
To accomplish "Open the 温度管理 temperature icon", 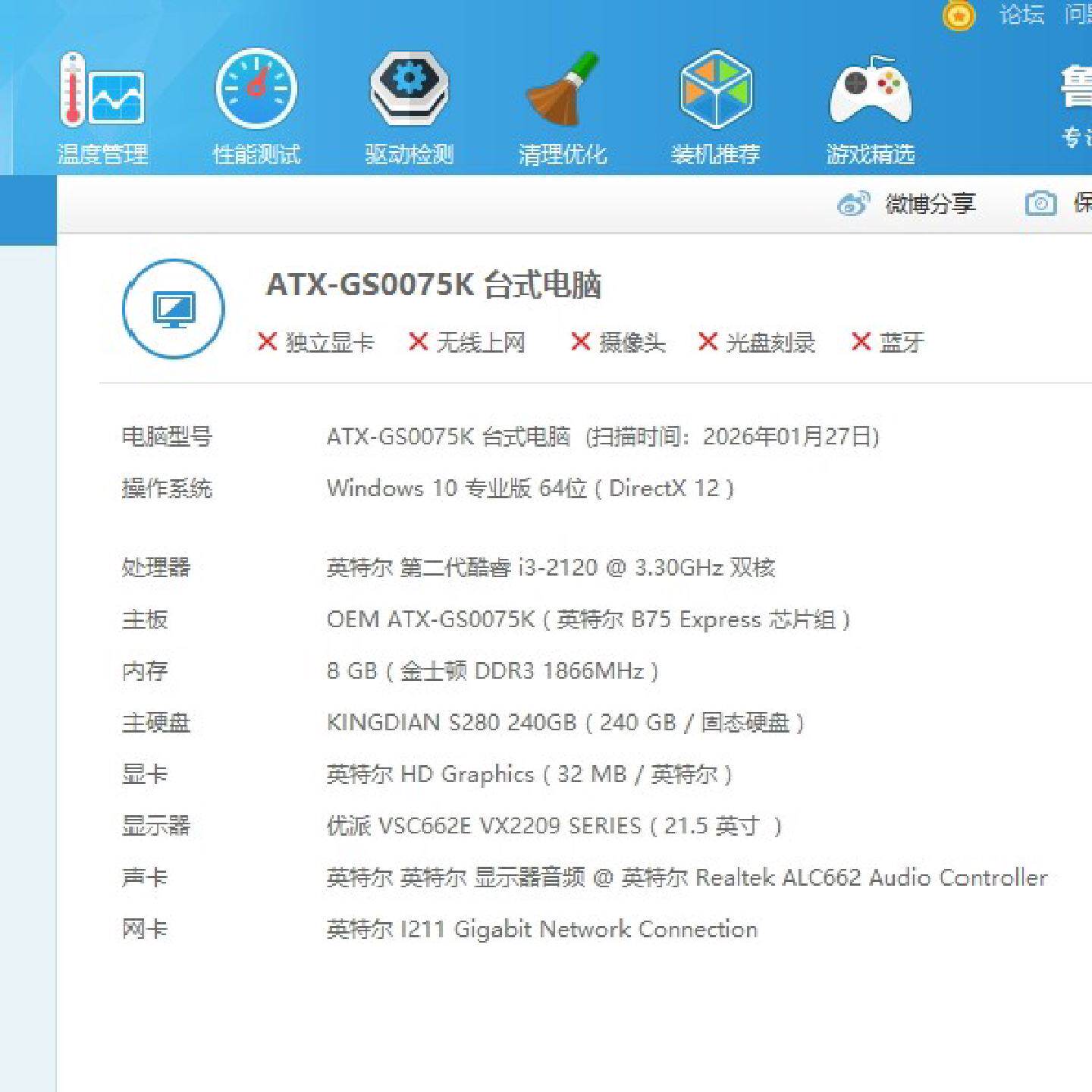I will pos(102,89).
